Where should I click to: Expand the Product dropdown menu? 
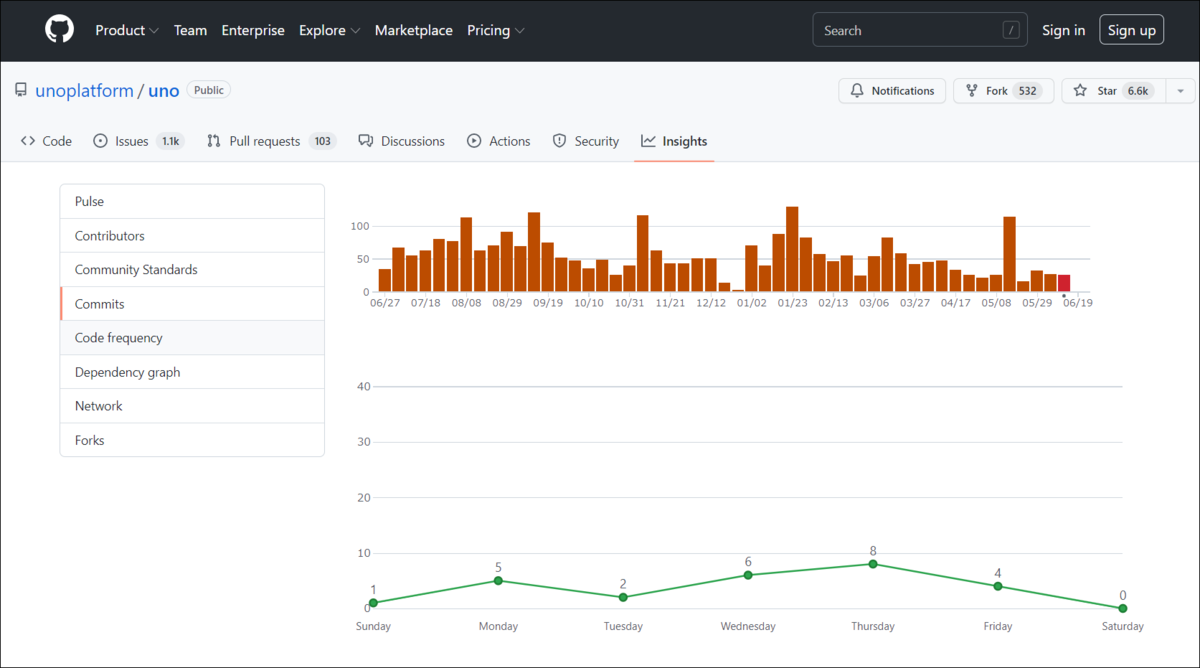(127, 30)
